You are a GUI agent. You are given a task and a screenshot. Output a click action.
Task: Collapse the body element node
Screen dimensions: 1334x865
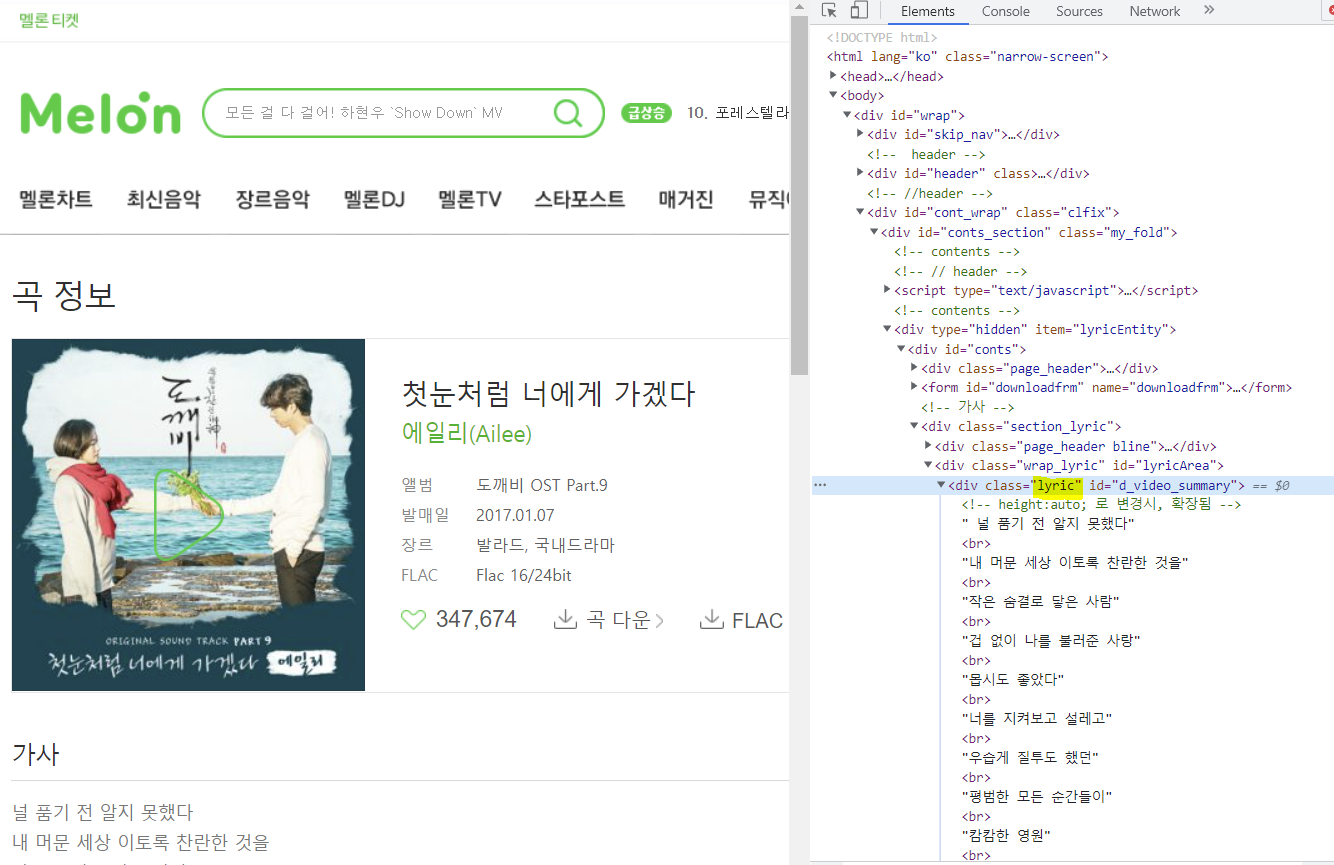point(834,95)
